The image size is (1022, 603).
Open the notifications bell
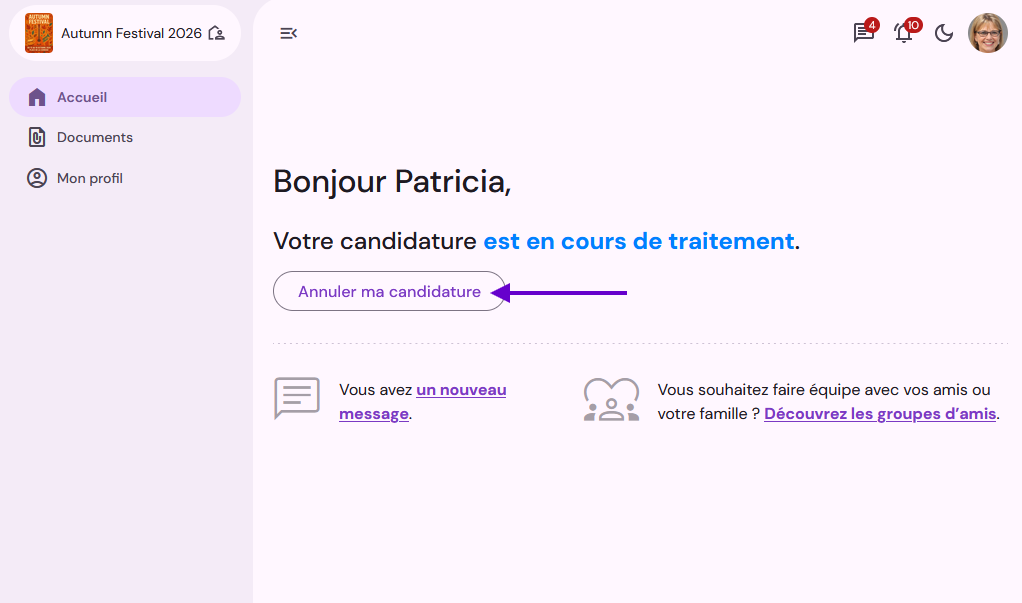point(903,33)
